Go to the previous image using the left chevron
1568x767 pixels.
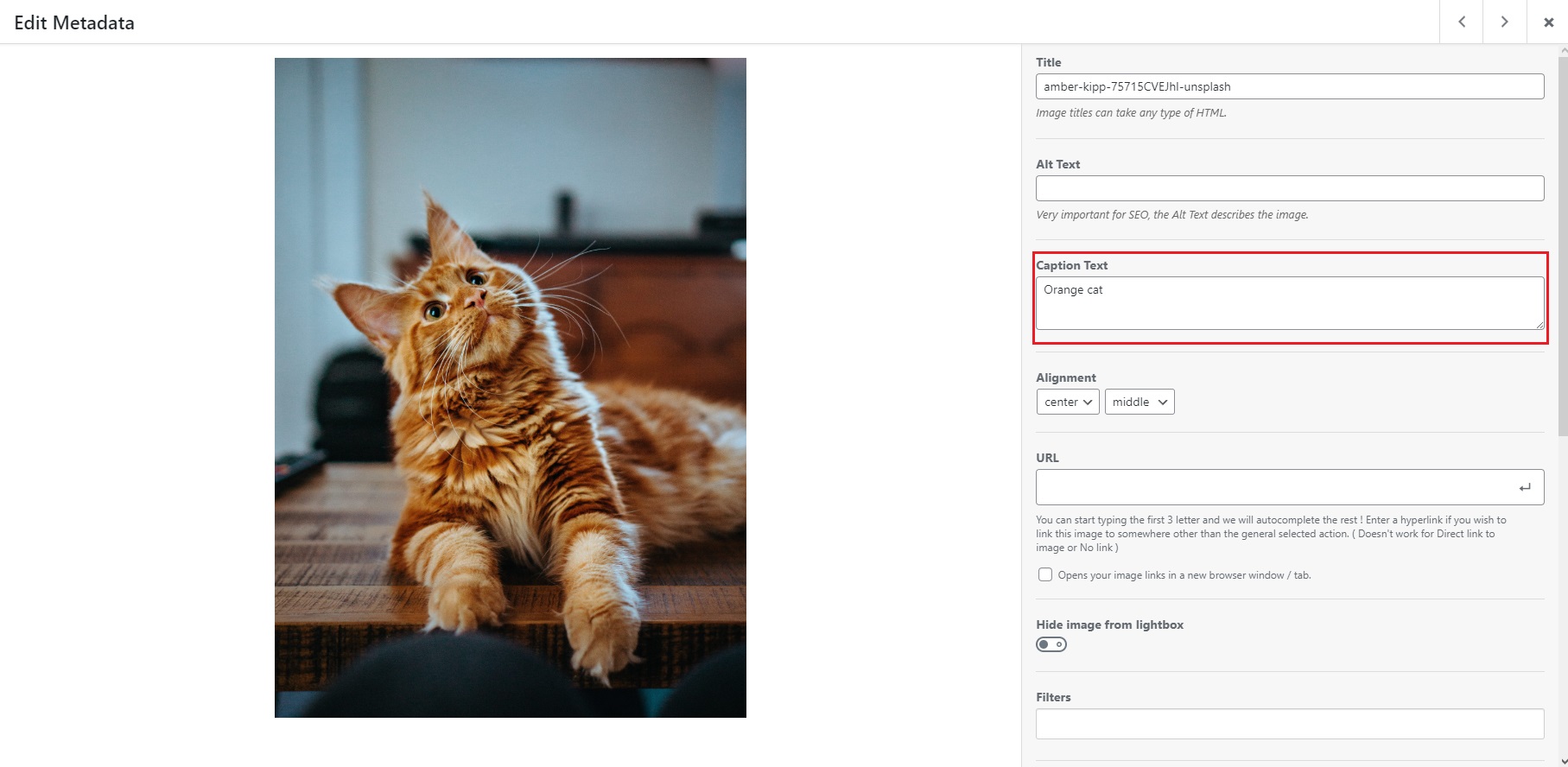coord(1462,22)
